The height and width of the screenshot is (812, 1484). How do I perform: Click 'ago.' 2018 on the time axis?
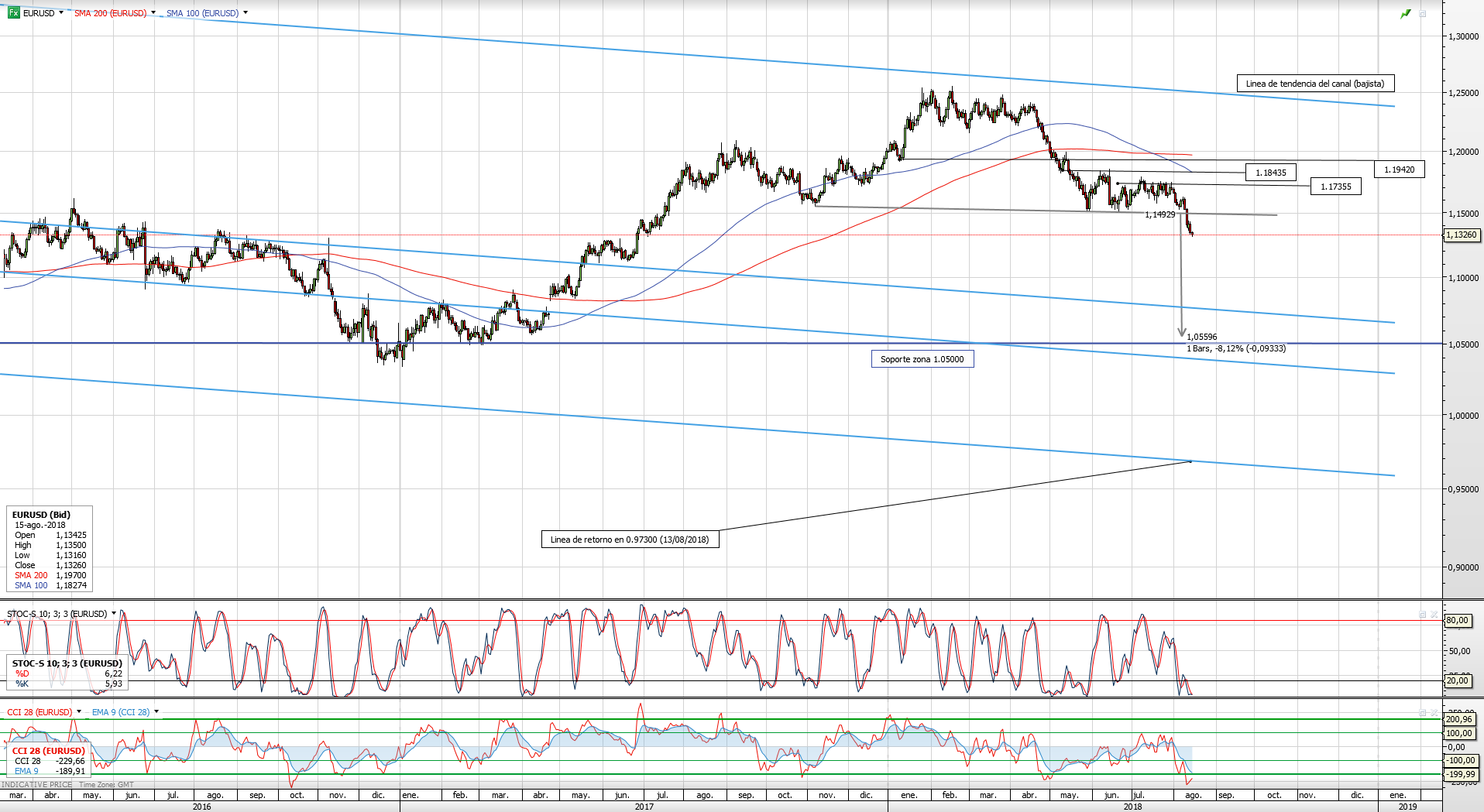[1194, 795]
